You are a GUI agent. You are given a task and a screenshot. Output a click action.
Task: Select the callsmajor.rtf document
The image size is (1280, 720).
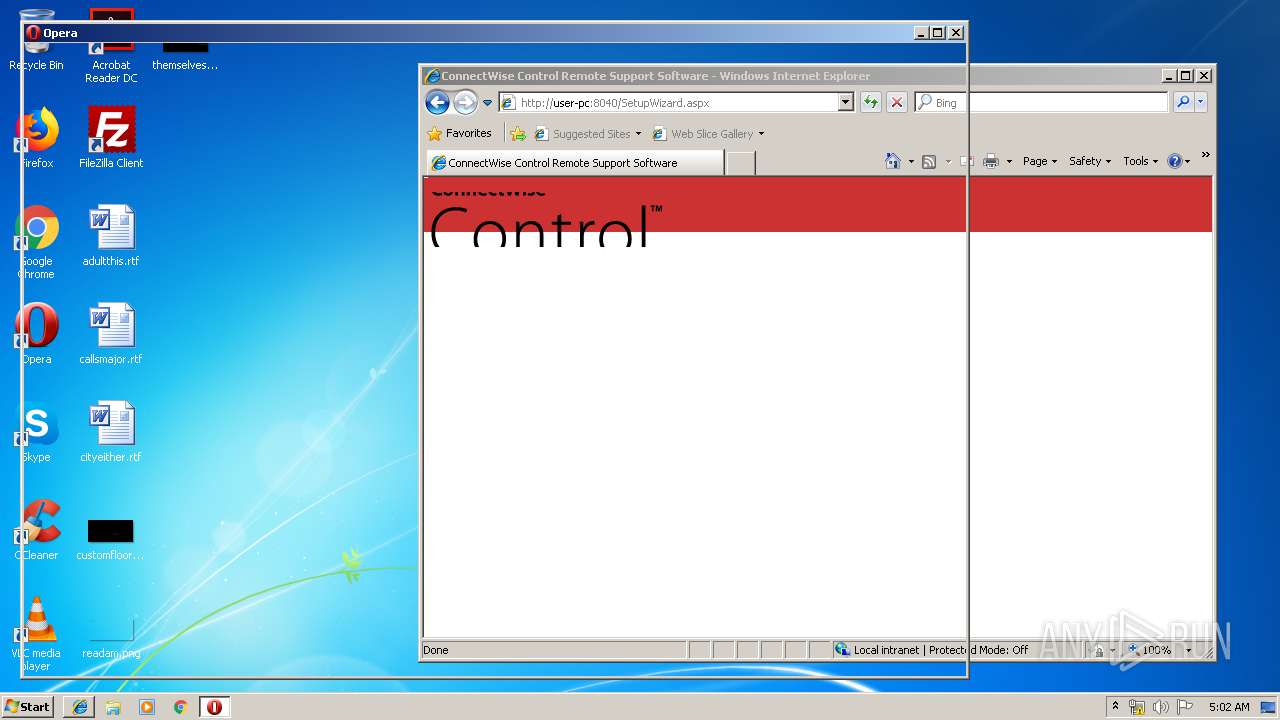point(111,334)
